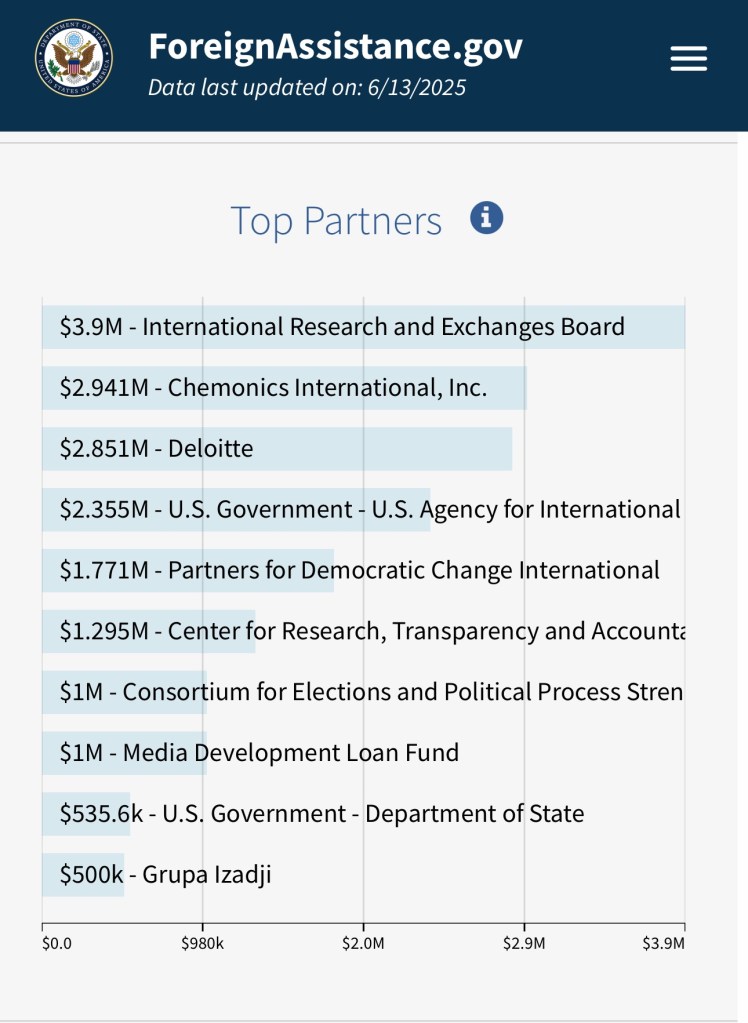748x1023 pixels.
Task: Click the $3.9M axis tick label
Action: (x=665, y=943)
